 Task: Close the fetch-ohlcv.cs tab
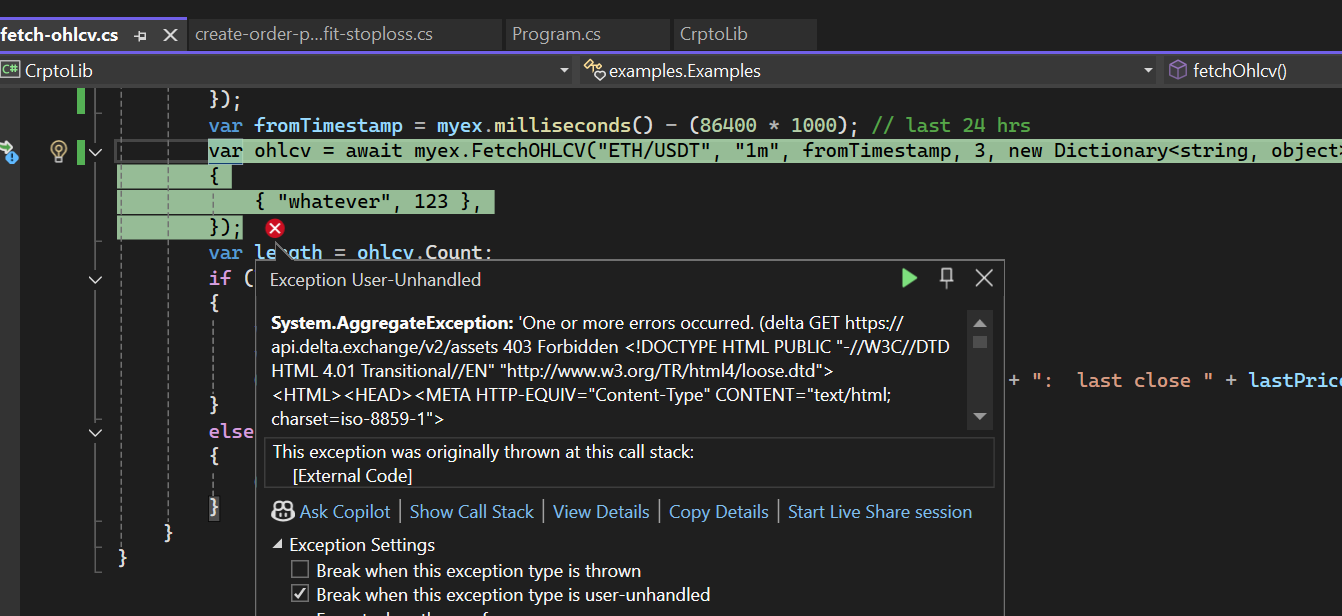[170, 35]
